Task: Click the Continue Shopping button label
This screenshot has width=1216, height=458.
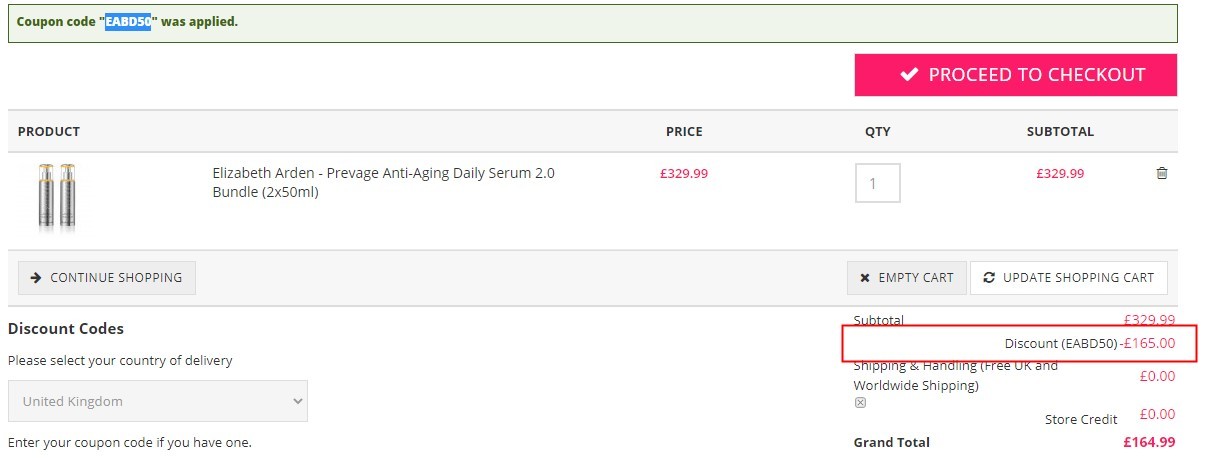Action: pos(116,278)
